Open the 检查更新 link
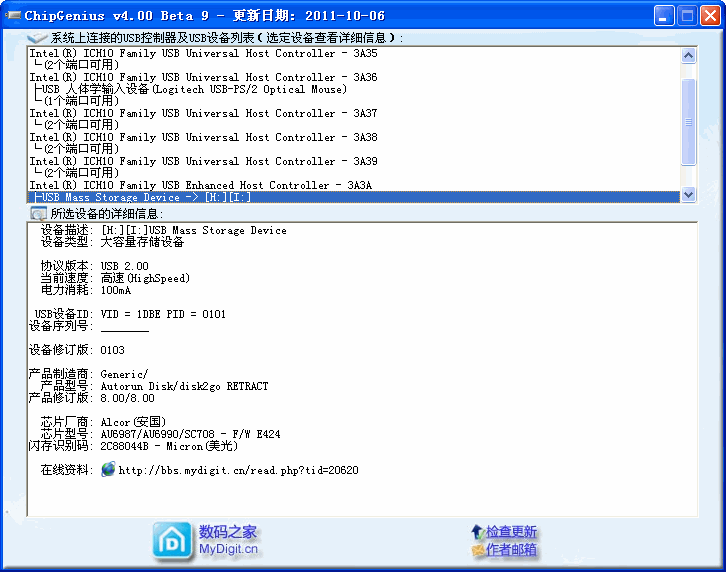 click(x=511, y=532)
